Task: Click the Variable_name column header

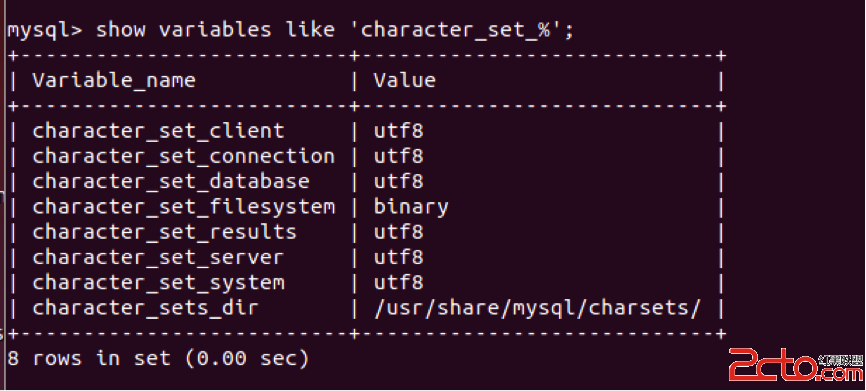Action: click(x=114, y=81)
